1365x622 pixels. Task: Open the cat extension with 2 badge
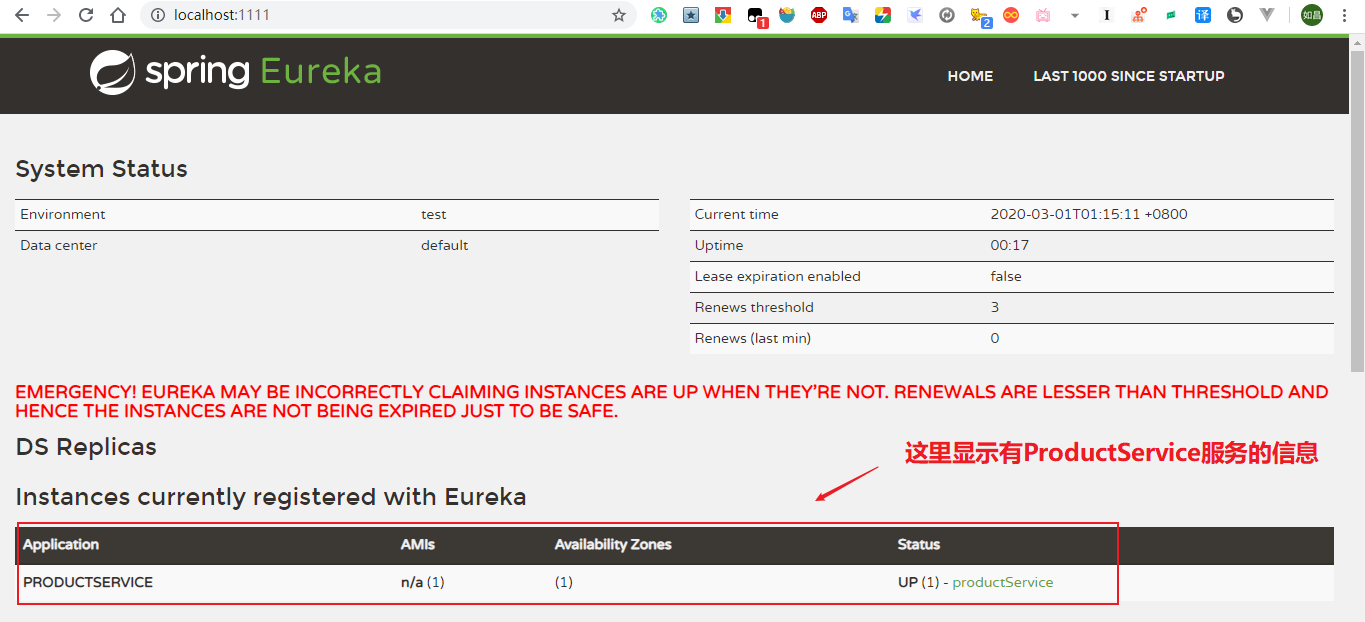pos(980,16)
